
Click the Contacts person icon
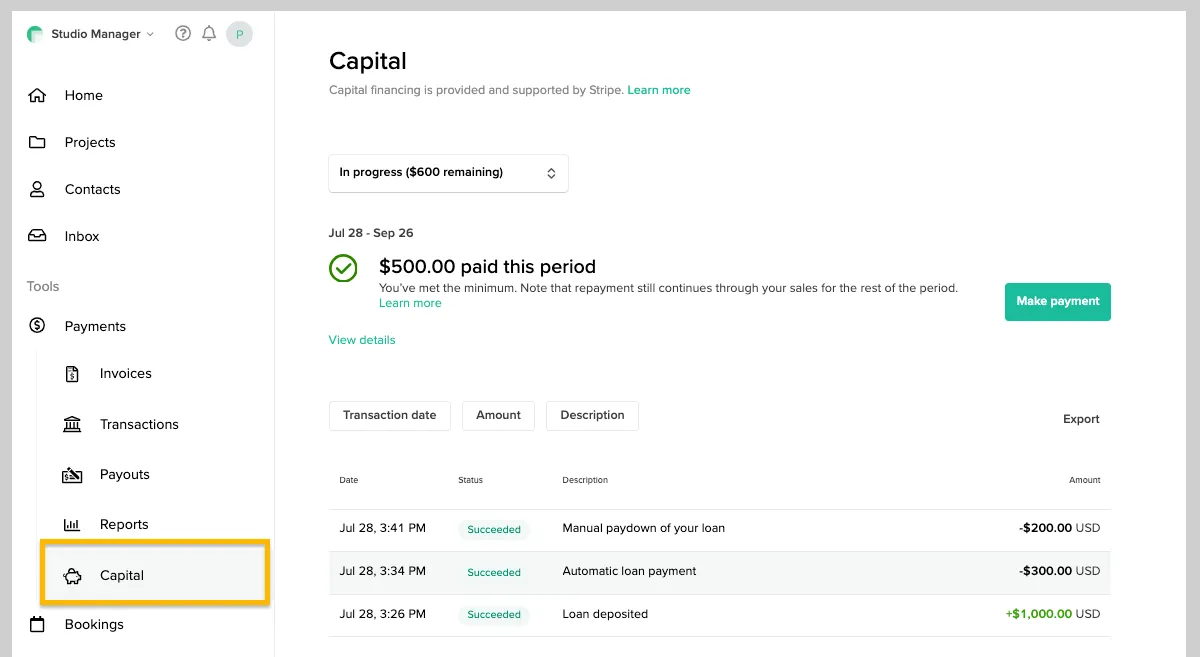click(37, 189)
